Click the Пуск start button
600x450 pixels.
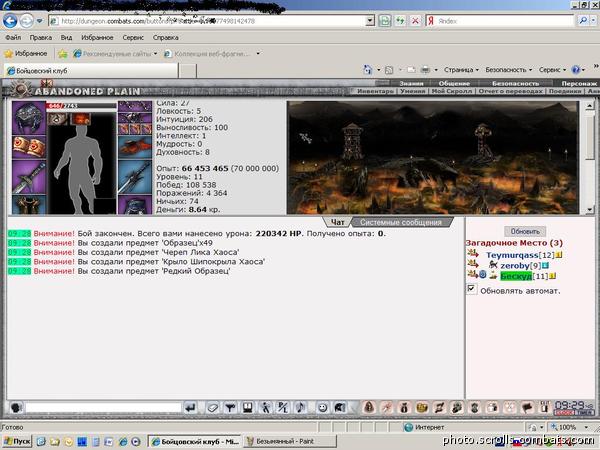point(18,441)
